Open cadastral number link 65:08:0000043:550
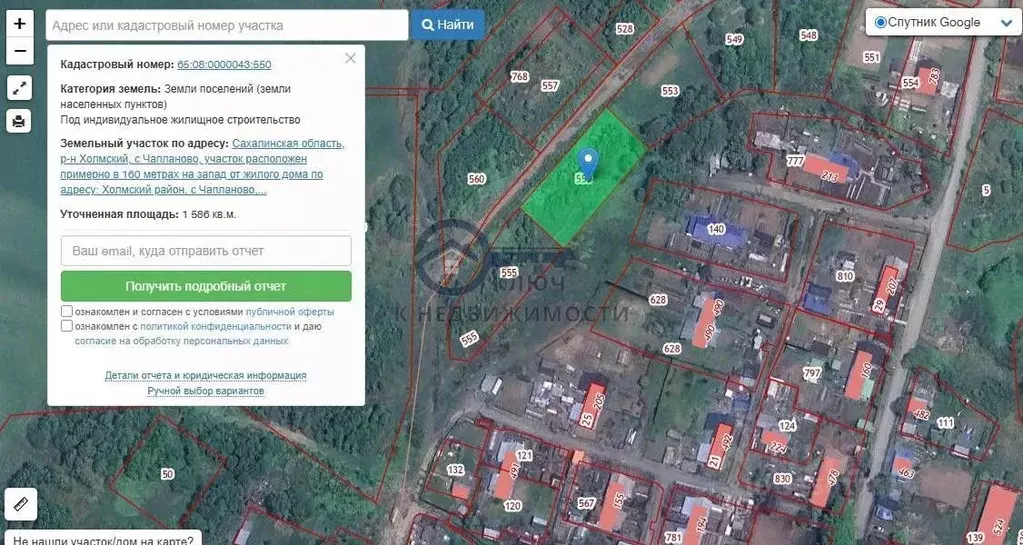 pyautogui.click(x=224, y=65)
